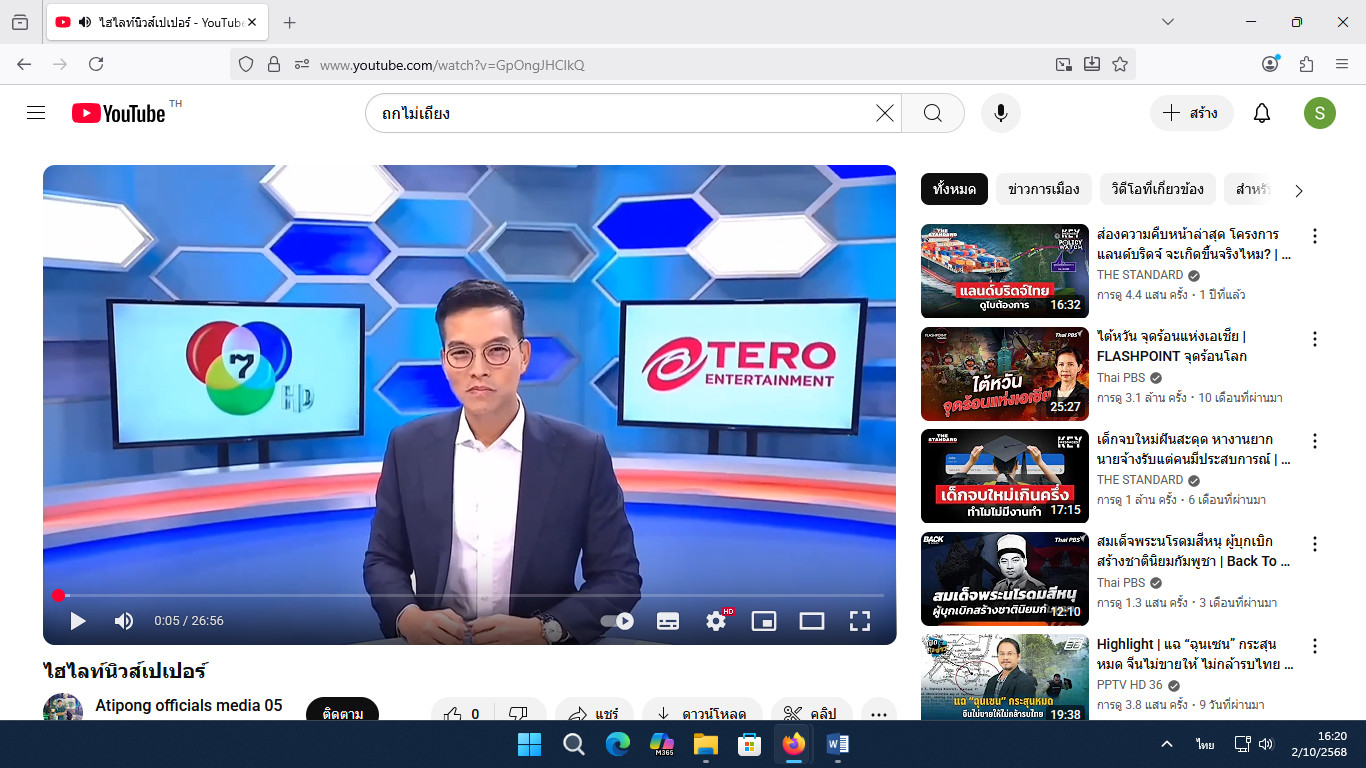Select the วิดีโอที่เกี่ยวข้อง filter chip
Screen dimensions: 1366x768
(1158, 189)
